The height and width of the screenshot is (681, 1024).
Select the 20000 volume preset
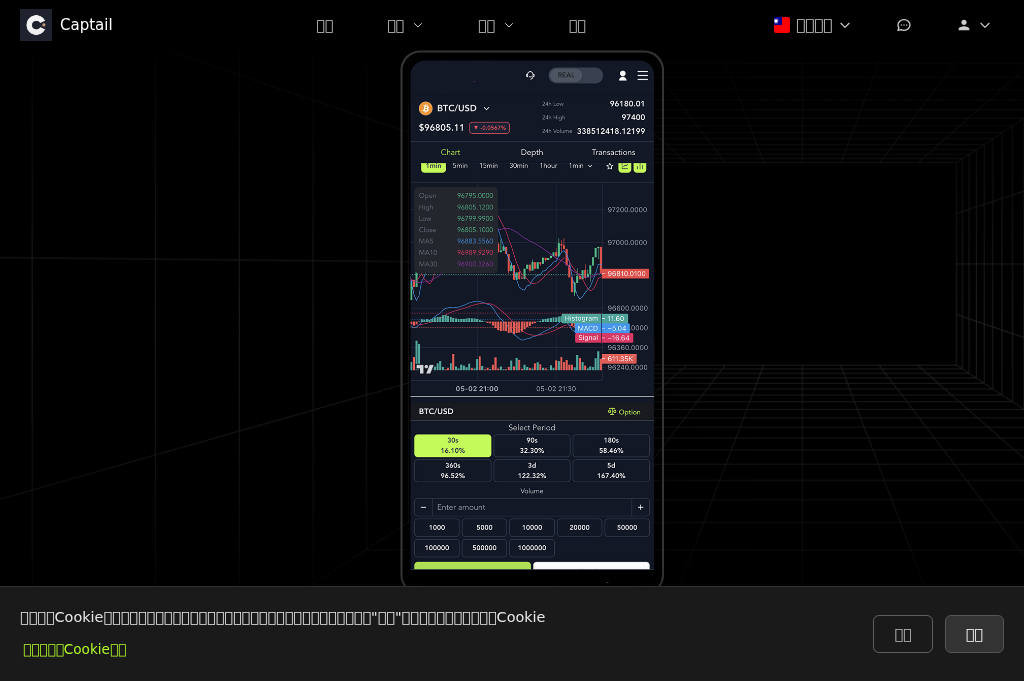tap(580, 527)
